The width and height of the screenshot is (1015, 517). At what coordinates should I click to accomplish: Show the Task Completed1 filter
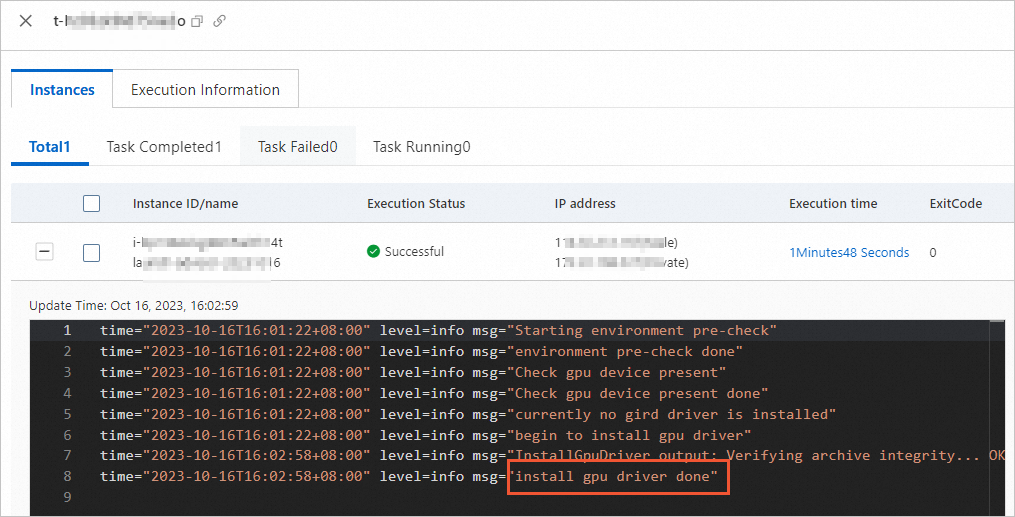point(164,147)
